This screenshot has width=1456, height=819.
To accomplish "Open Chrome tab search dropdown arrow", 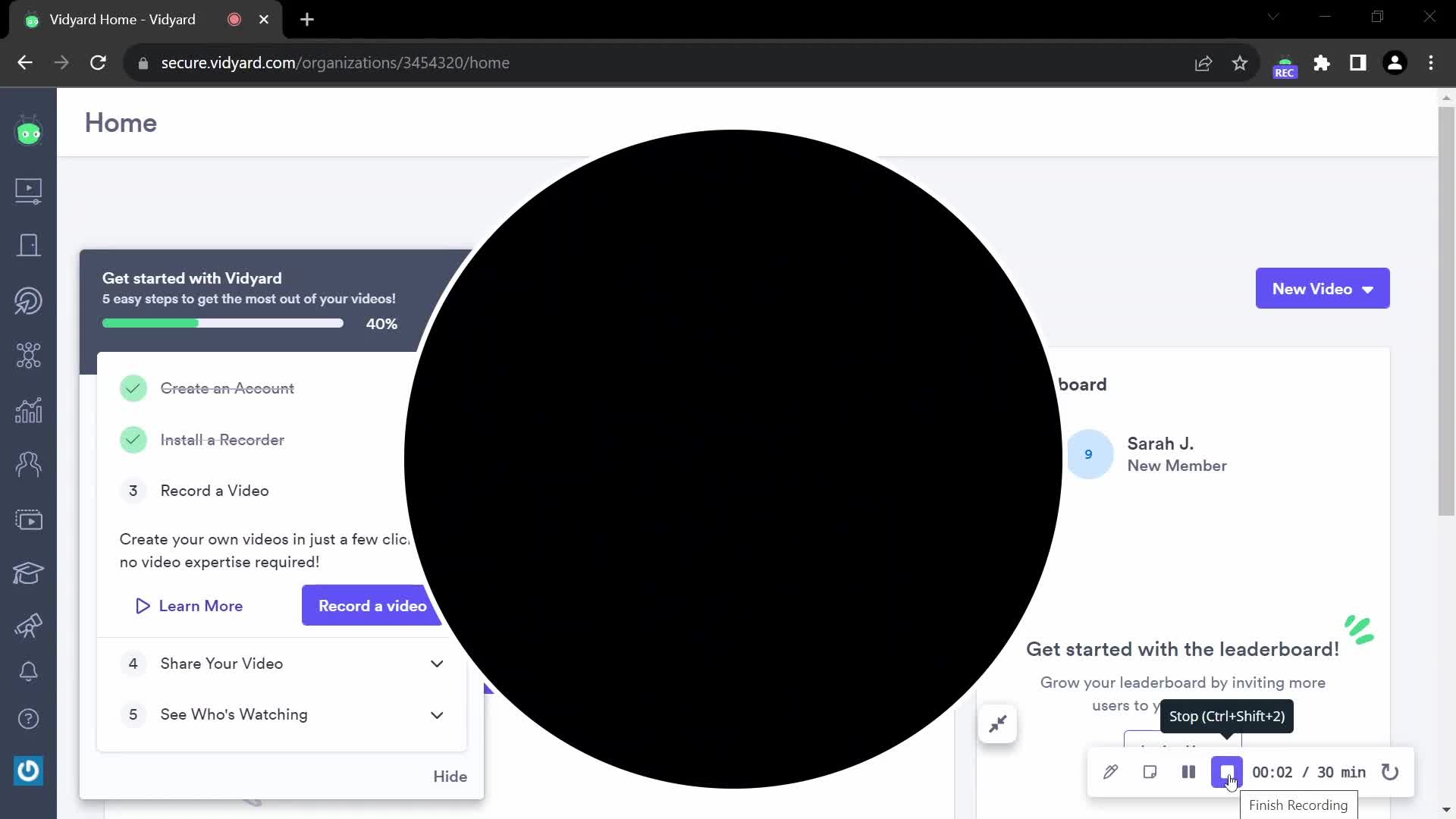I will pos(1273,17).
